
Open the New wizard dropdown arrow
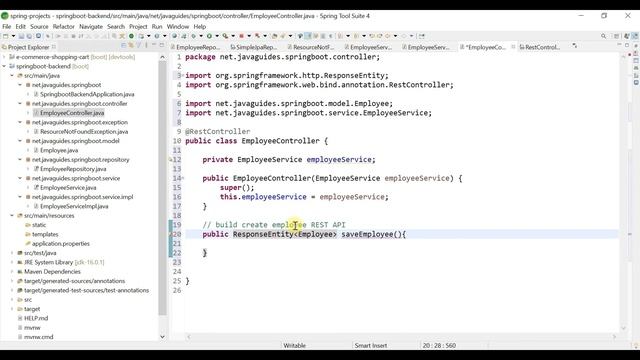13,36
